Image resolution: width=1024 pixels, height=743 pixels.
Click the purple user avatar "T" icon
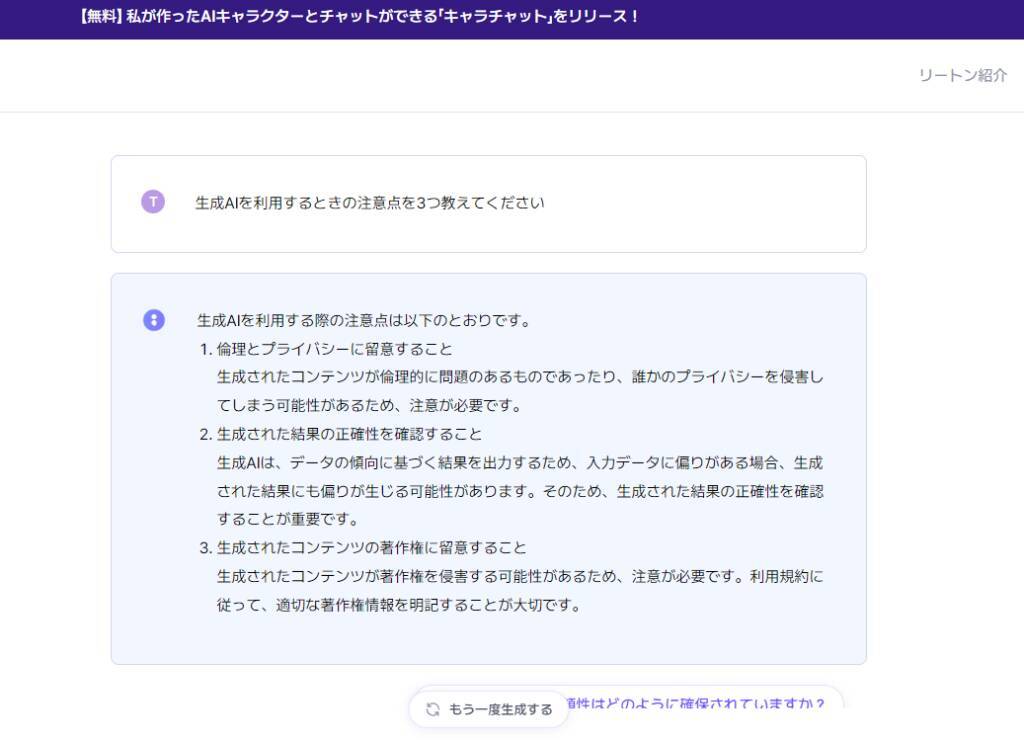coord(152,202)
